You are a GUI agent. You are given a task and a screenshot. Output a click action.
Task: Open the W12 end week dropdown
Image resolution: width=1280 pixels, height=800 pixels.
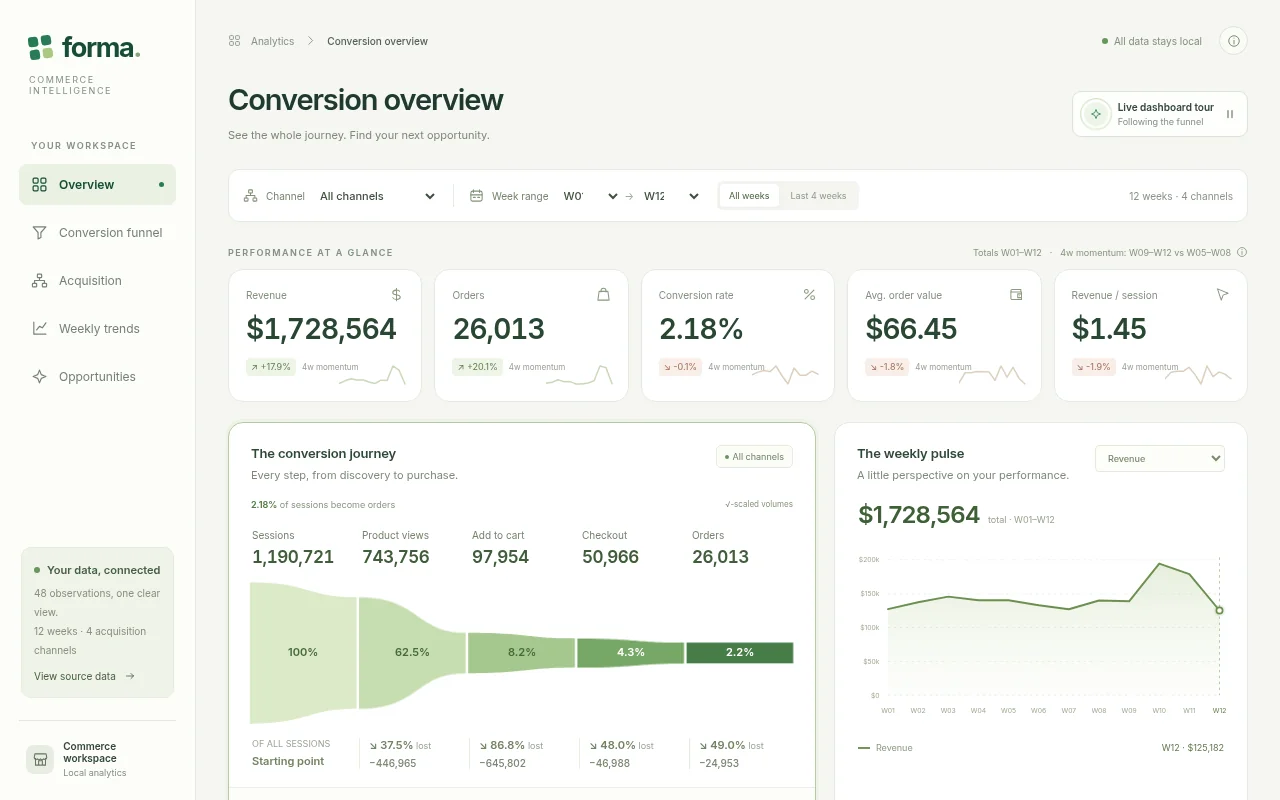coord(671,196)
